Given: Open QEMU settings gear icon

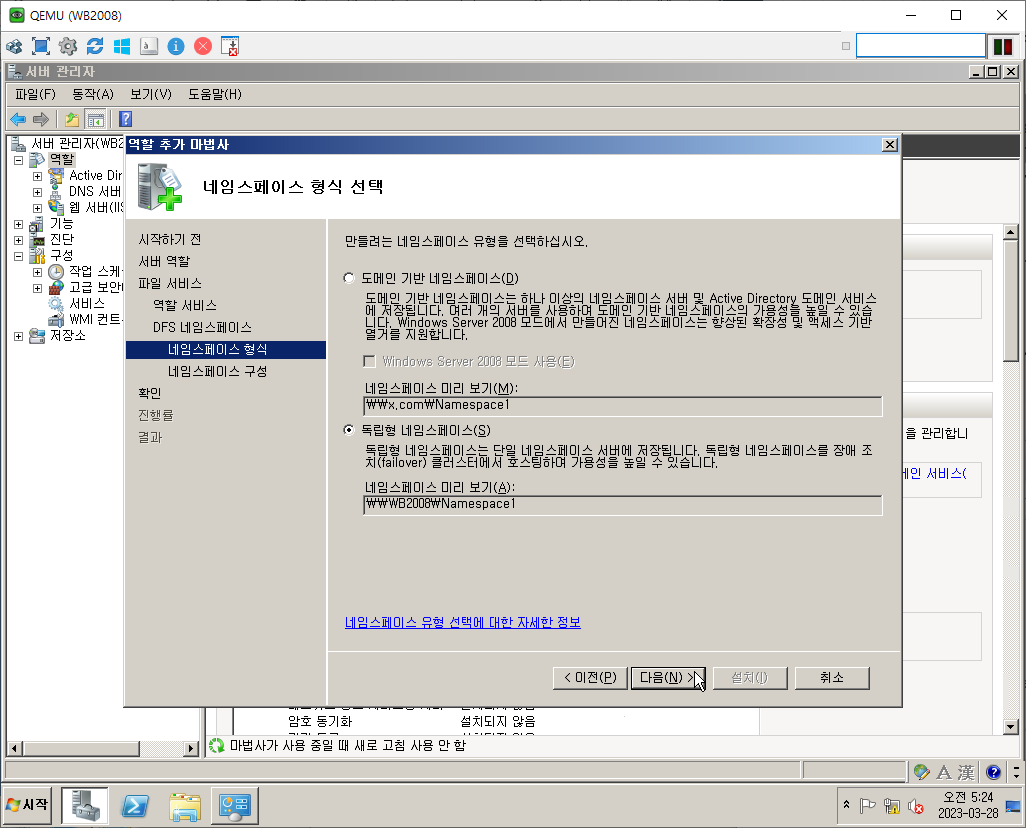Looking at the screenshot, I should pyautogui.click(x=67, y=46).
